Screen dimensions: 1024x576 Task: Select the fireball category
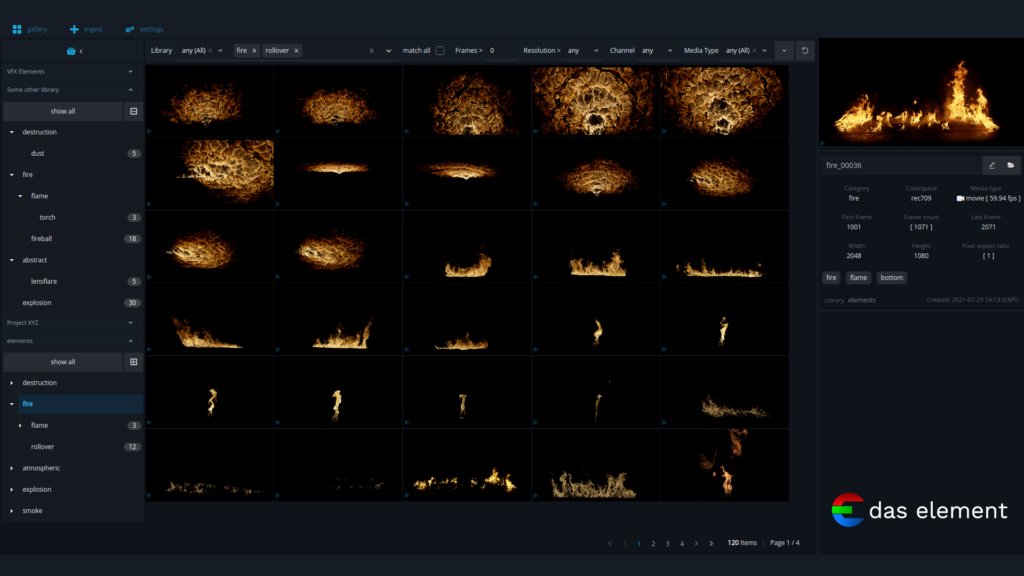tap(41, 239)
